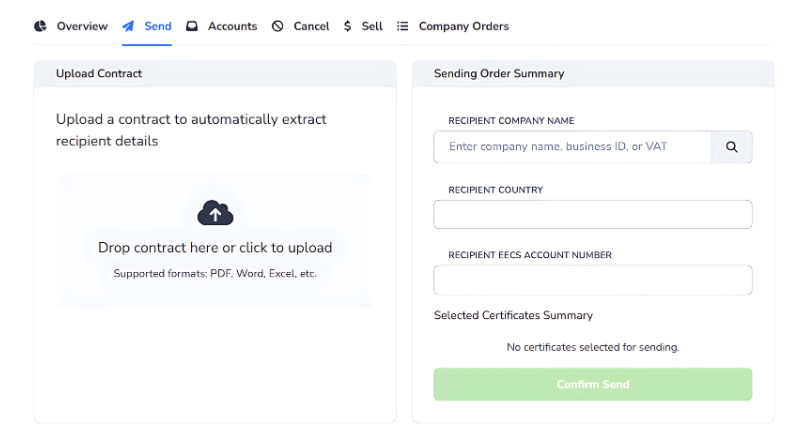Click Drop contract here upload text
The height and width of the screenshot is (448, 800).
tap(215, 247)
